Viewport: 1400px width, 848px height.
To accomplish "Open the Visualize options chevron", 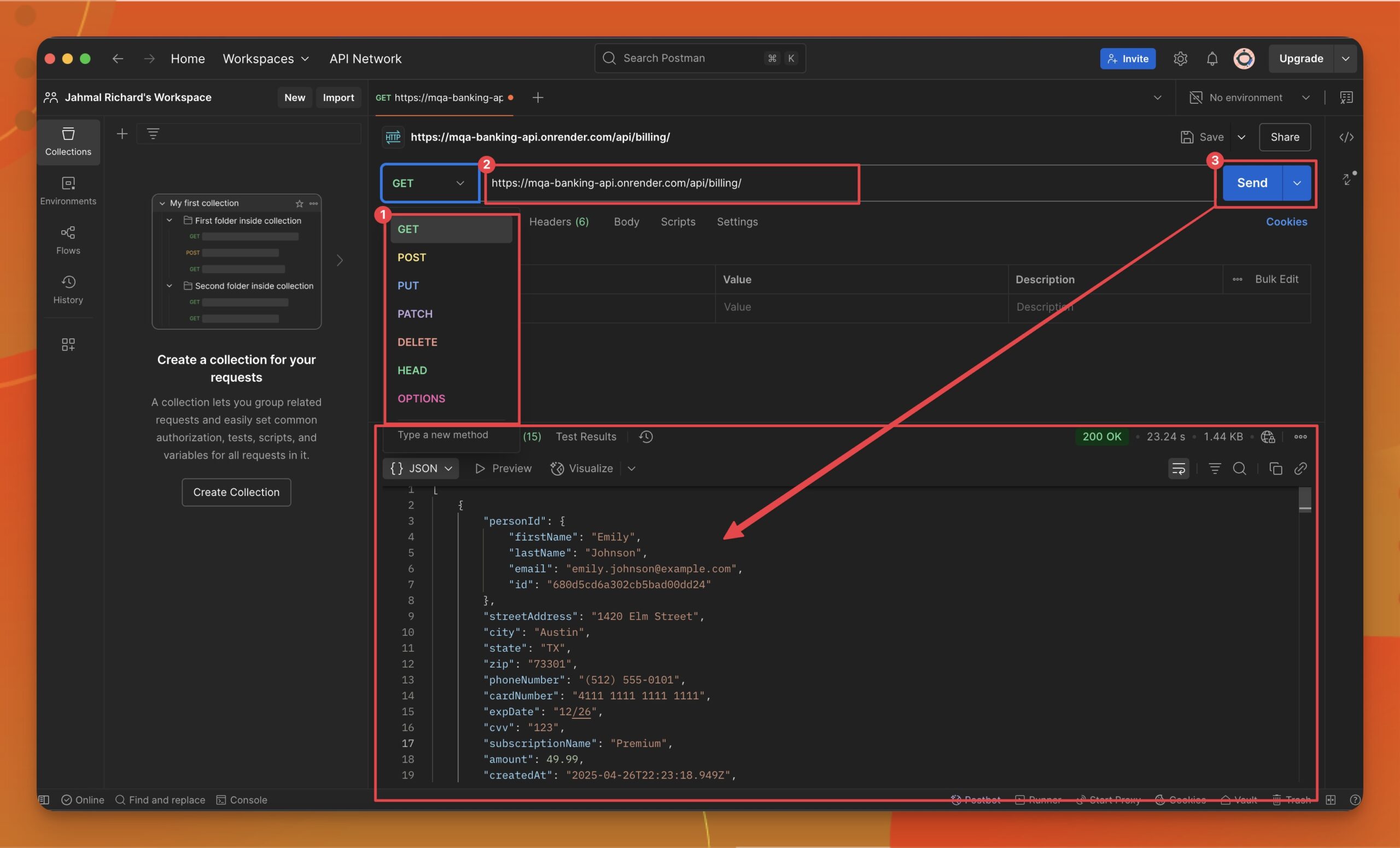I will 631,469.
